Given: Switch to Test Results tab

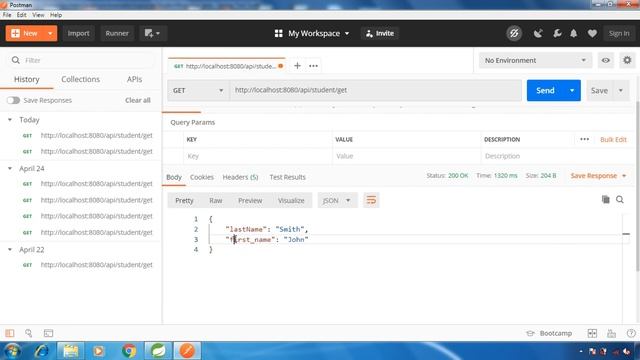Looking at the screenshot, I should tap(287, 177).
